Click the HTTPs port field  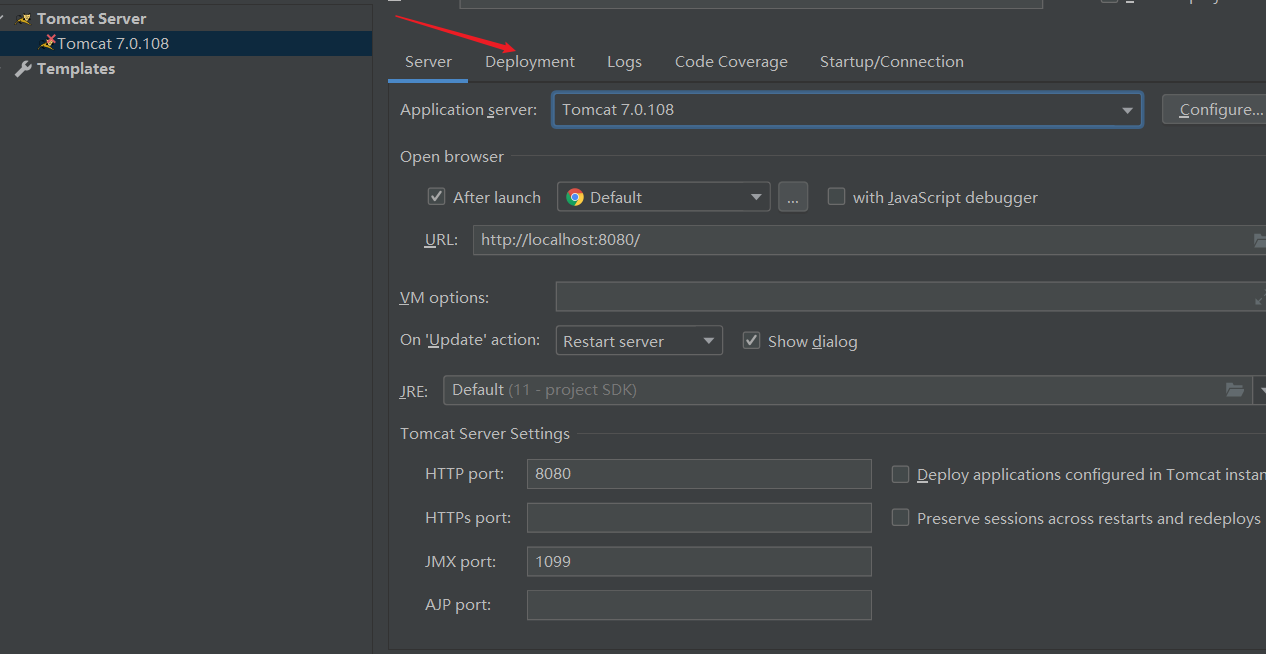coord(699,518)
